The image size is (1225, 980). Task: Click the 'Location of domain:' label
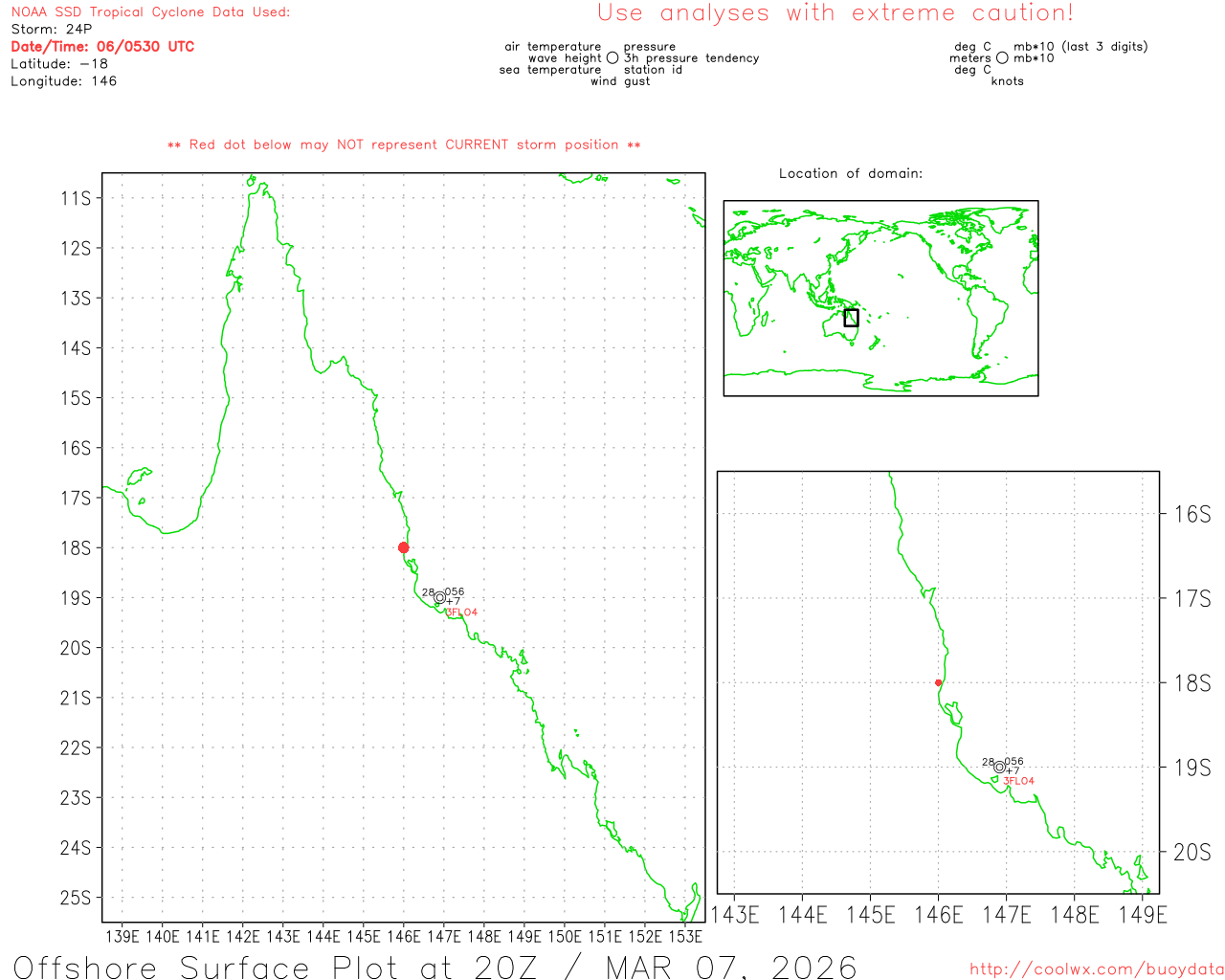(x=851, y=173)
